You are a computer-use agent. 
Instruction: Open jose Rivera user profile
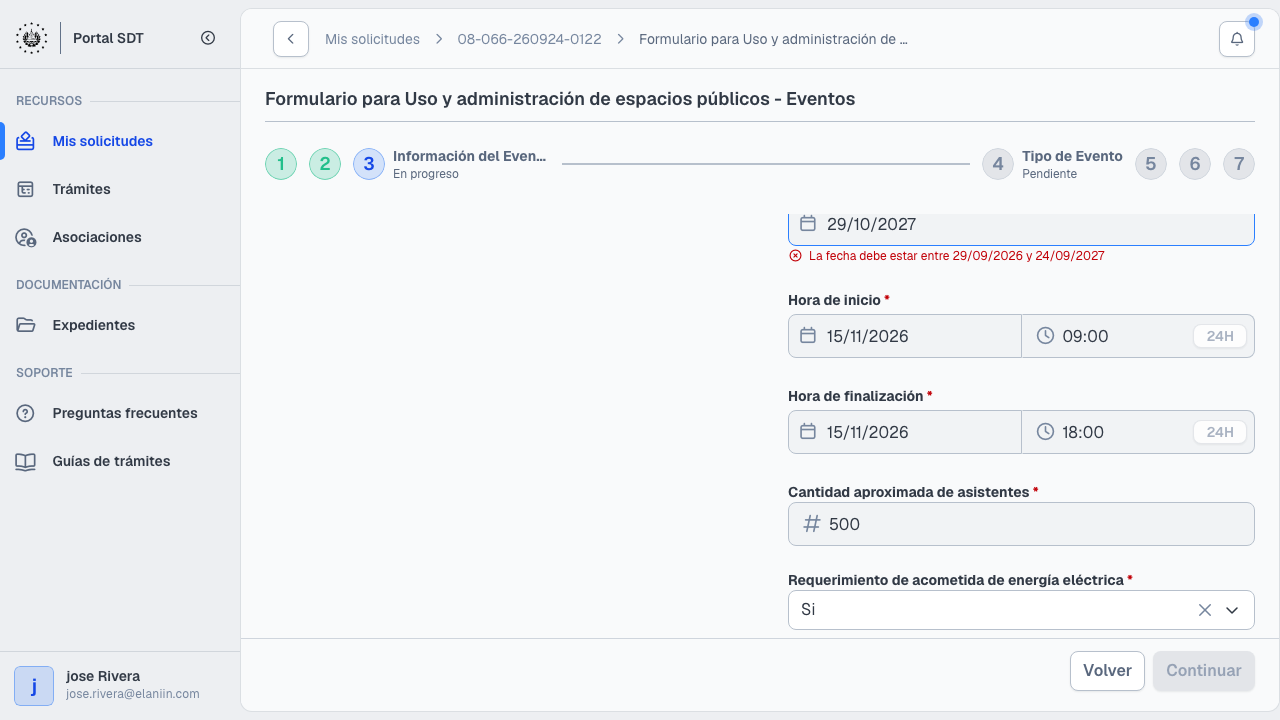120,685
